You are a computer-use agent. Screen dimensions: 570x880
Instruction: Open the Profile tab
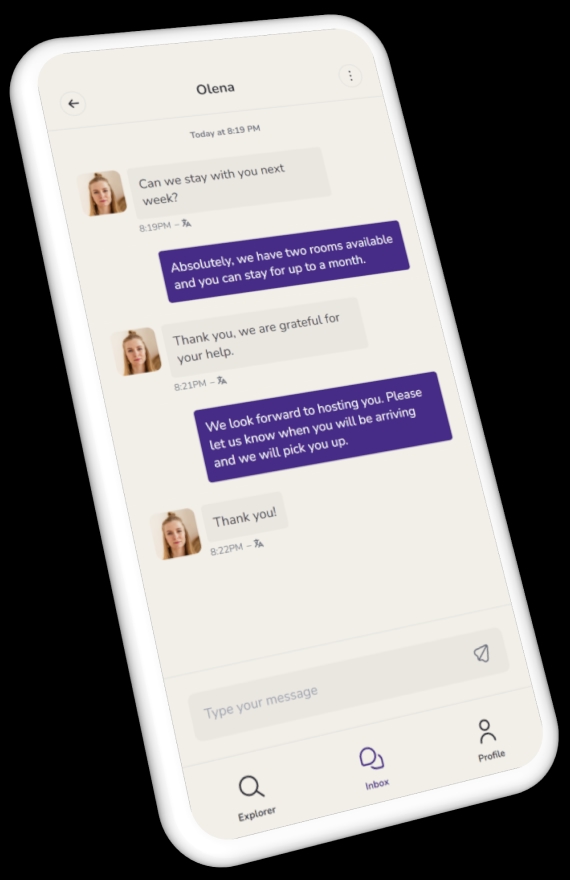489,740
